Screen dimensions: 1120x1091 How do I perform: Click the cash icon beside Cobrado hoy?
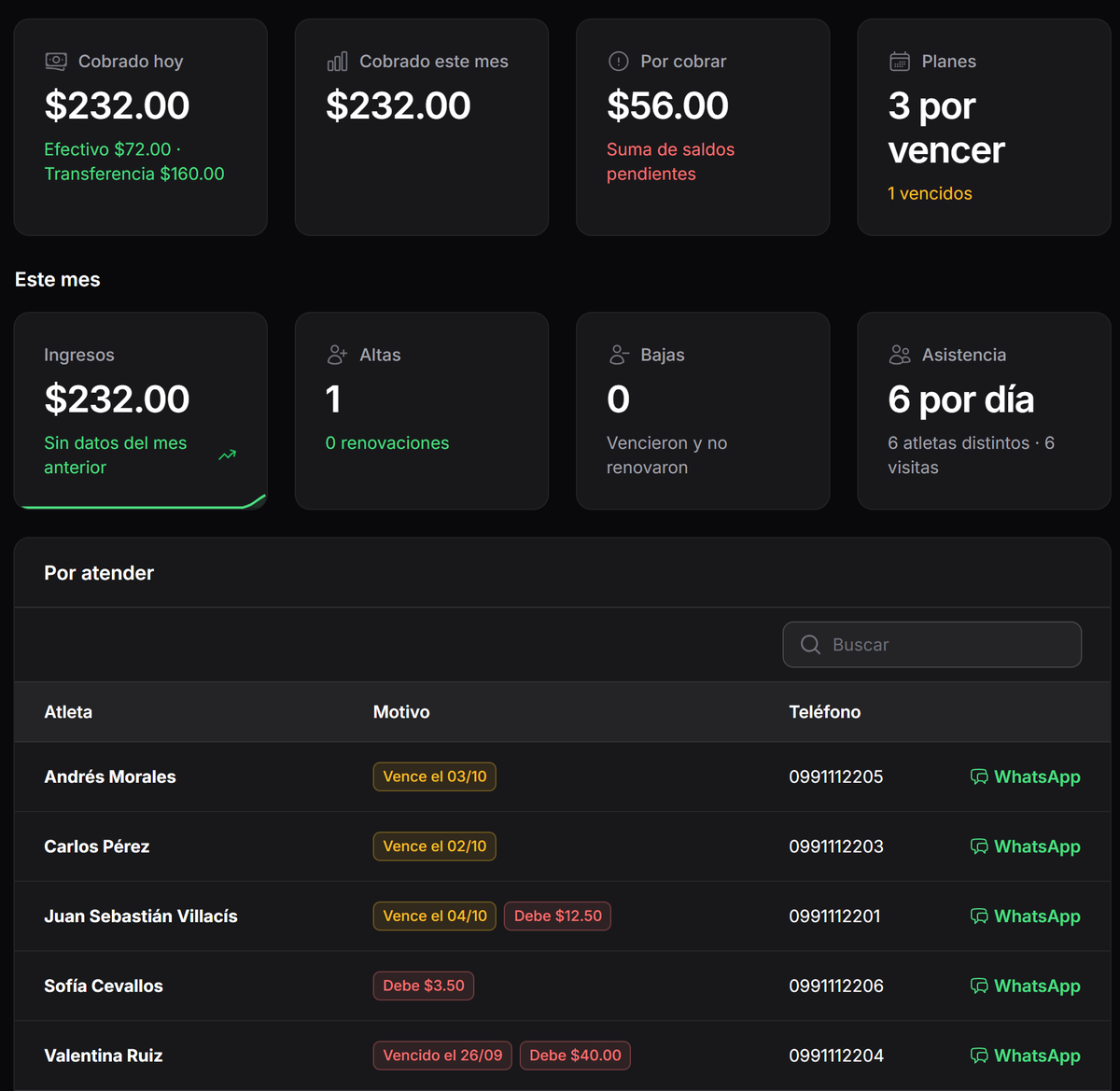tap(56, 62)
